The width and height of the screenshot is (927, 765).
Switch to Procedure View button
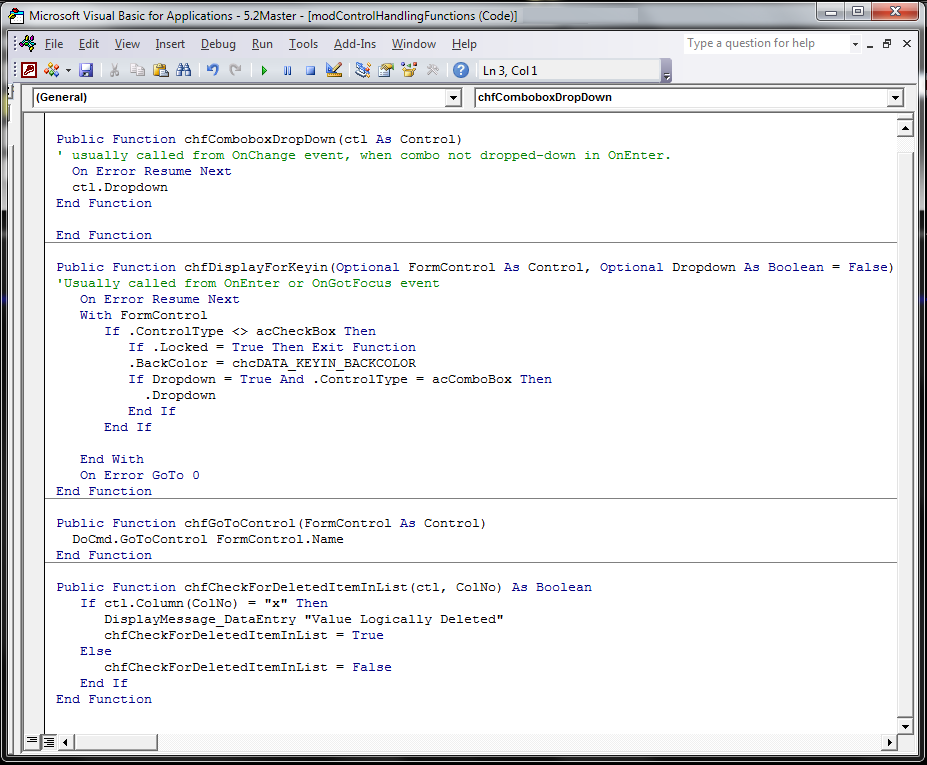click(32, 741)
